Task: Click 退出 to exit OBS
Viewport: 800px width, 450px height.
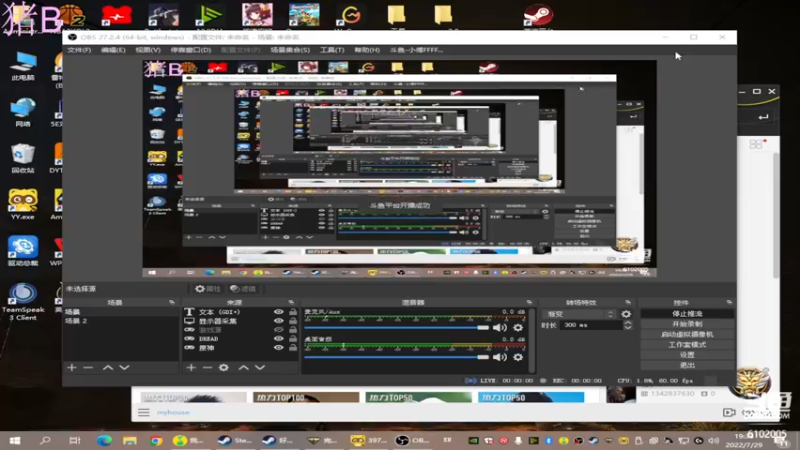Action: click(x=687, y=365)
